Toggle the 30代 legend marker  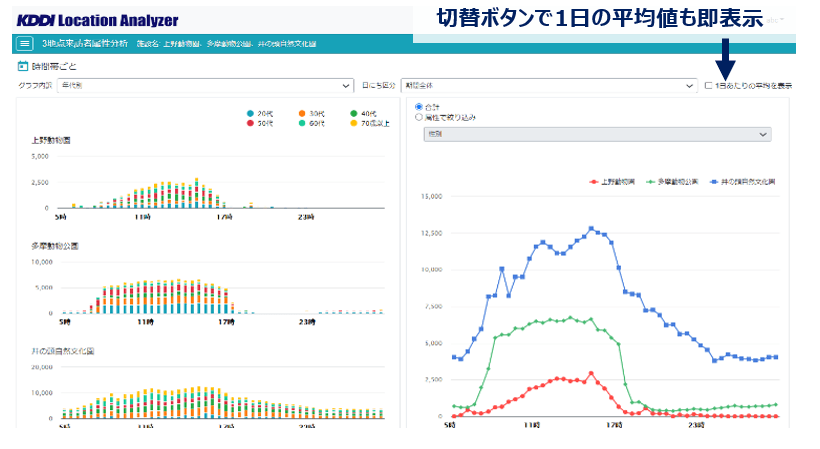(302, 112)
